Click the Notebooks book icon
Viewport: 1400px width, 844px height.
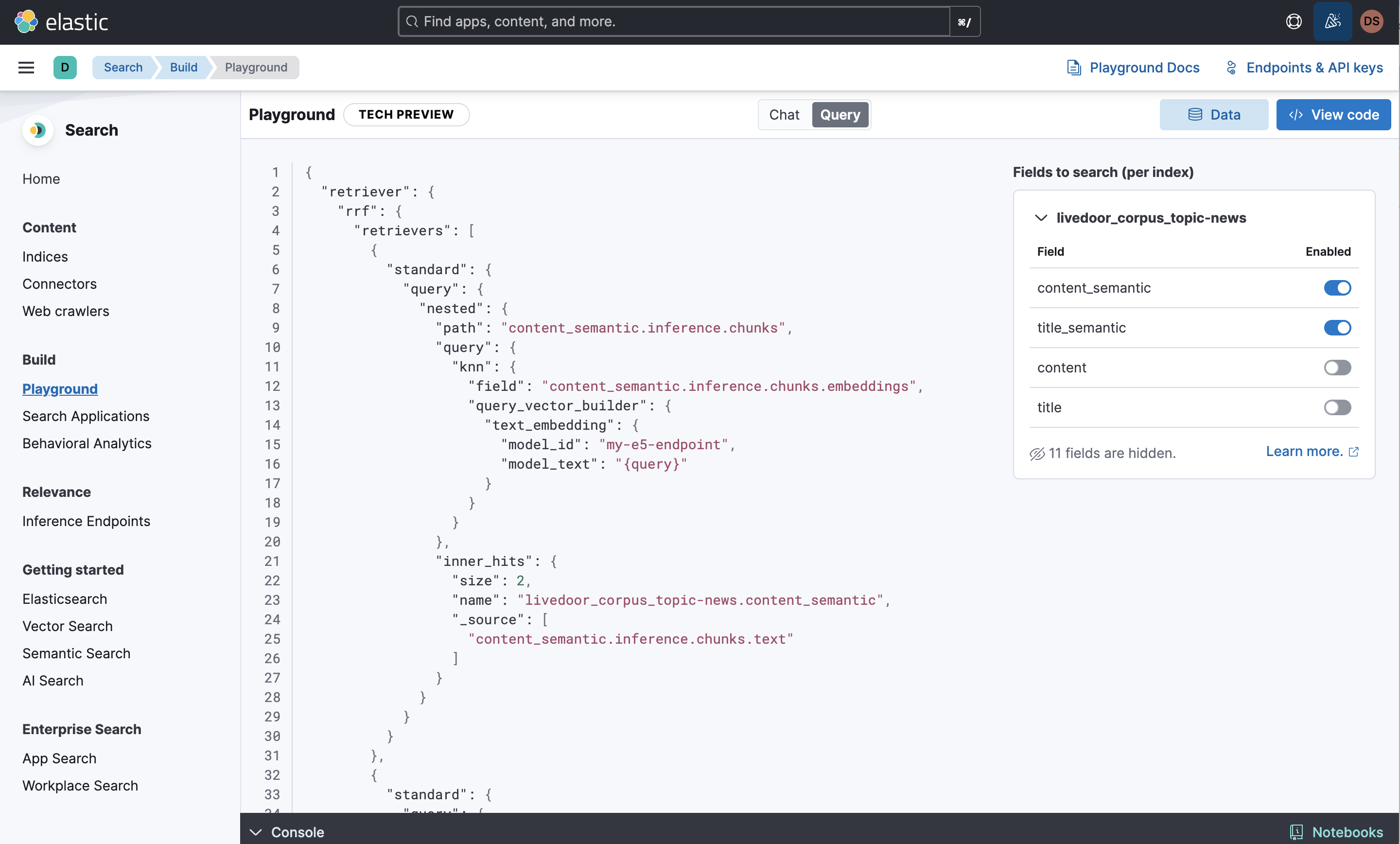pyautogui.click(x=1296, y=831)
